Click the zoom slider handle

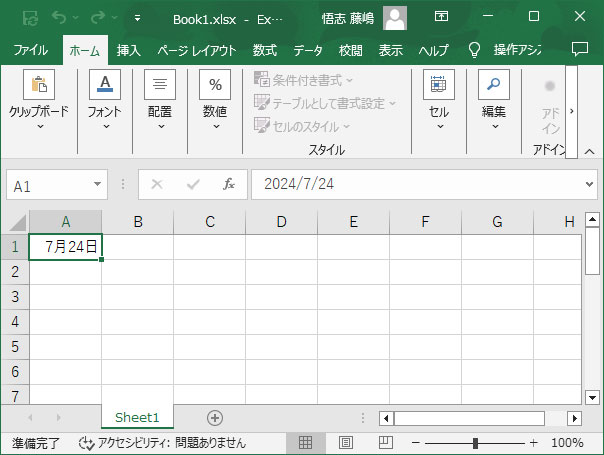(475, 443)
